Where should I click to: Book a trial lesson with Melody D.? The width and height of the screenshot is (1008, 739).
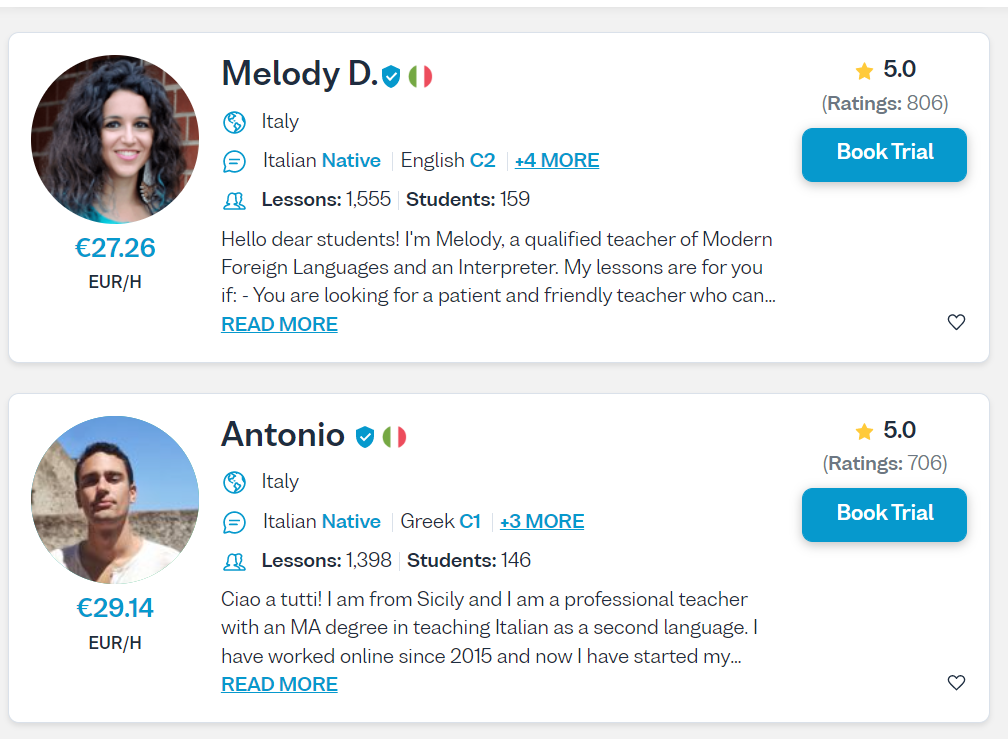(x=884, y=153)
